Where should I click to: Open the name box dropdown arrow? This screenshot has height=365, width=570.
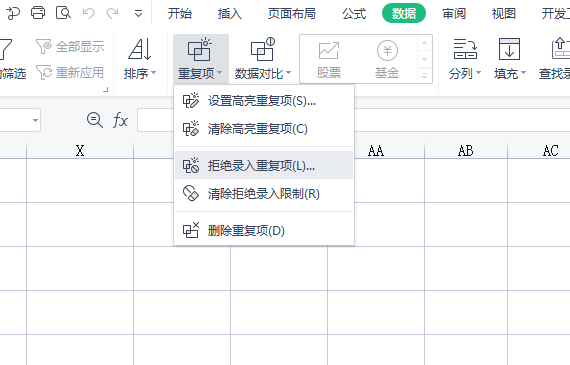pyautogui.click(x=35, y=120)
